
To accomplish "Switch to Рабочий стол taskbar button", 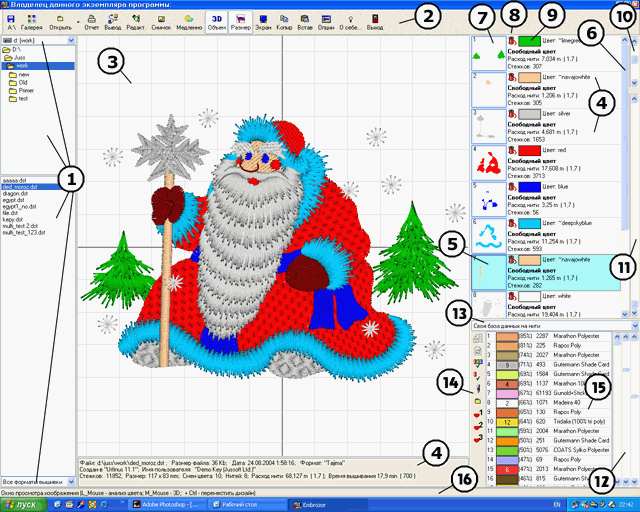I will [x=249, y=505].
